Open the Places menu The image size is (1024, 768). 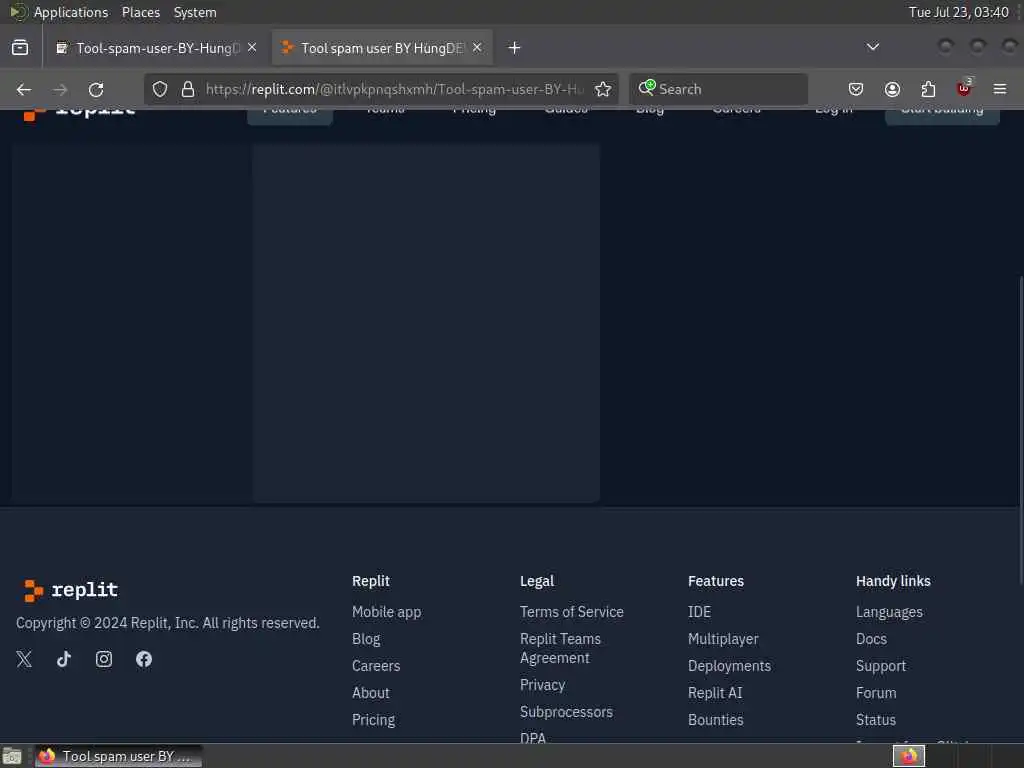(x=141, y=12)
